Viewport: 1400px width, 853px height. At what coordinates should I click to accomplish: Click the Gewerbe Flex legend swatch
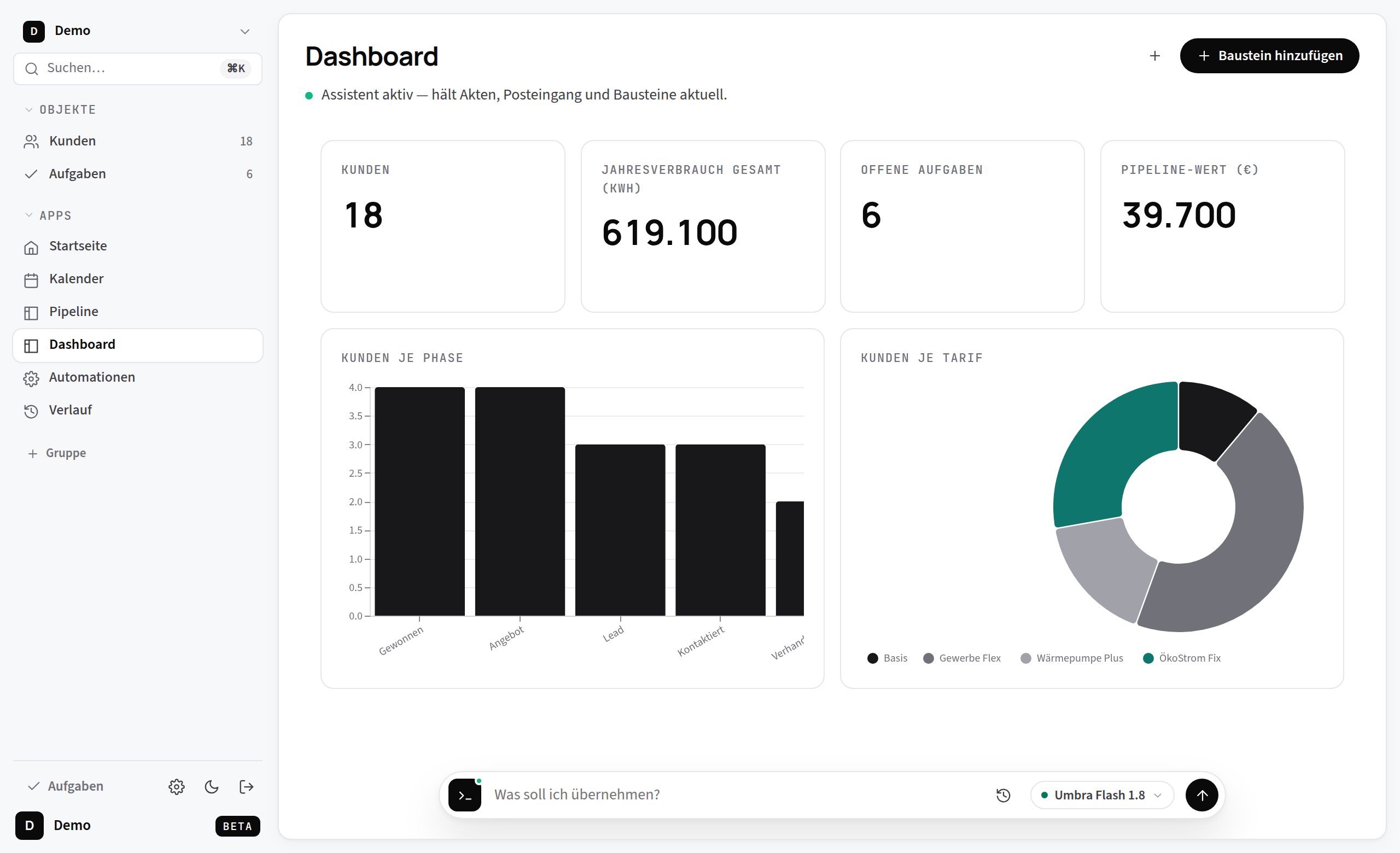pyautogui.click(x=929, y=658)
